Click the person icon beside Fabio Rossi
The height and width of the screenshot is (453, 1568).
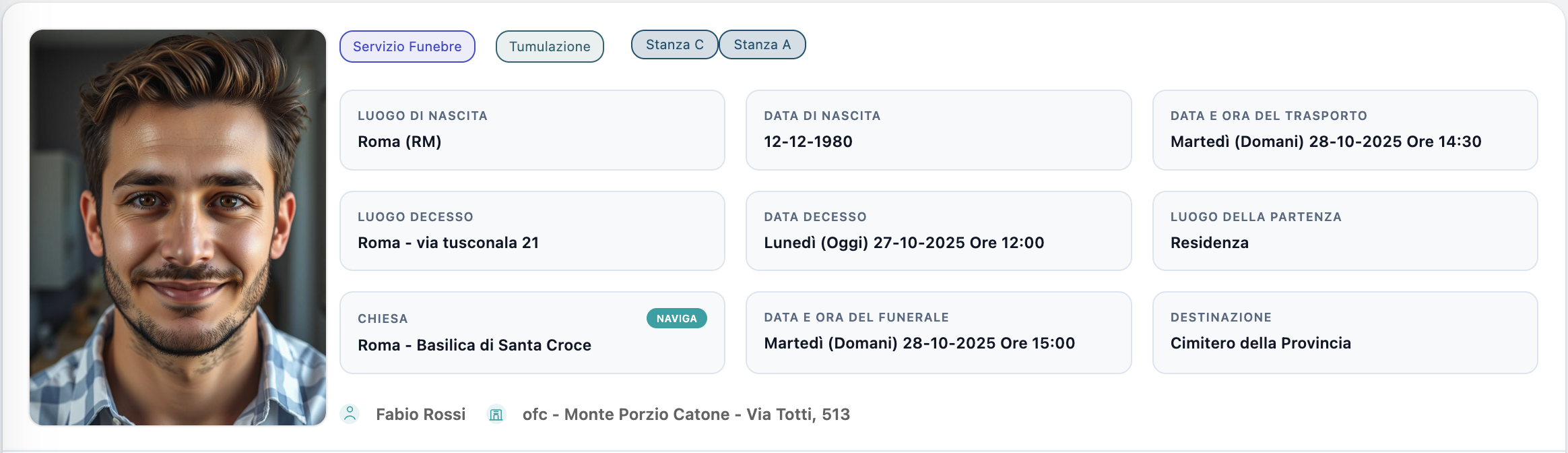point(350,413)
